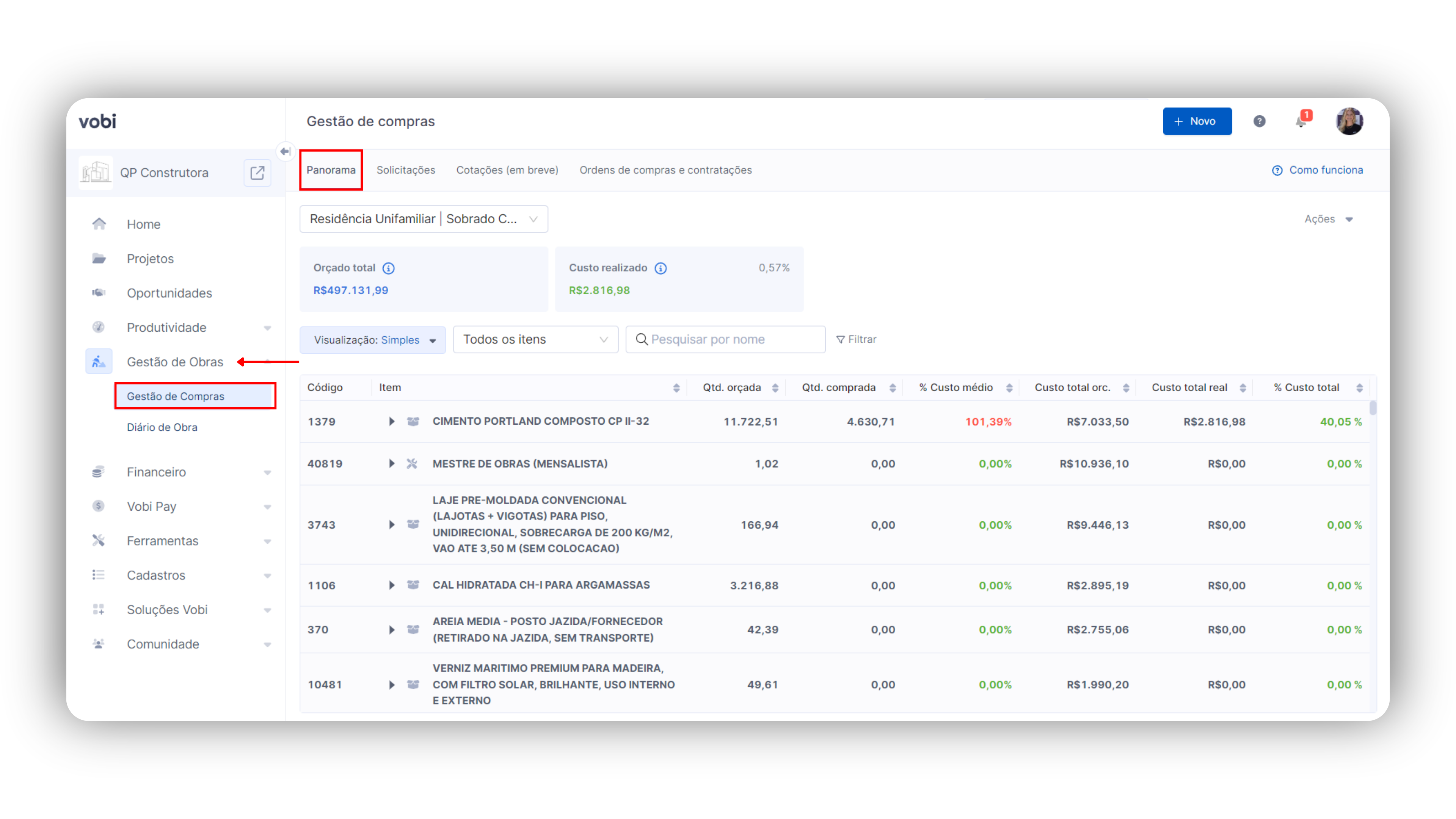
Task: Click the Orçado total info icon
Action: point(389,268)
